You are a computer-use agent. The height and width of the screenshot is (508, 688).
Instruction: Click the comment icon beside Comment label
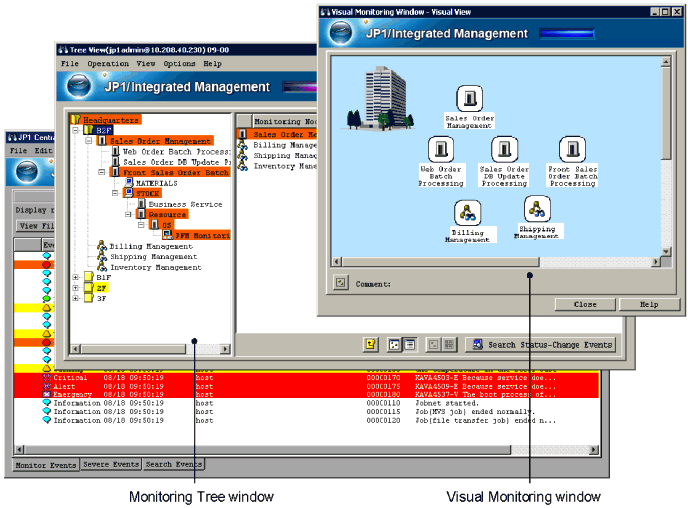tap(340, 283)
